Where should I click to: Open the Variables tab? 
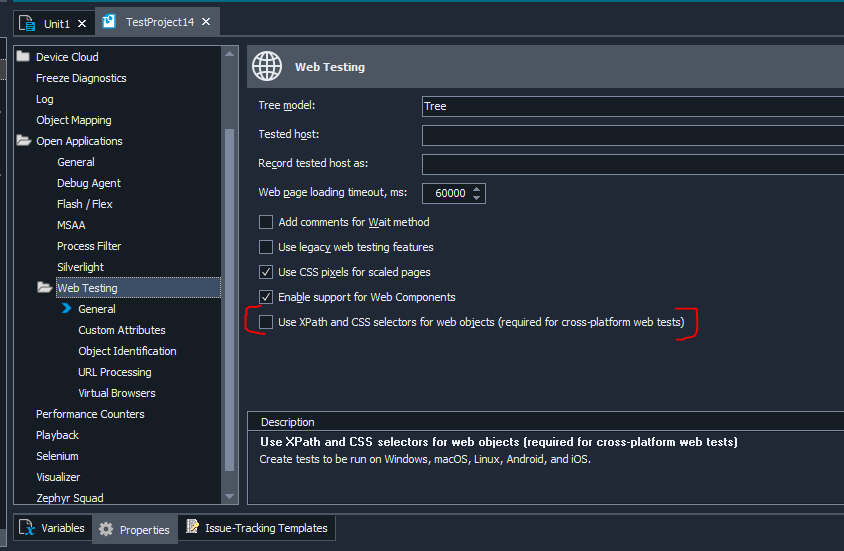pos(53,528)
